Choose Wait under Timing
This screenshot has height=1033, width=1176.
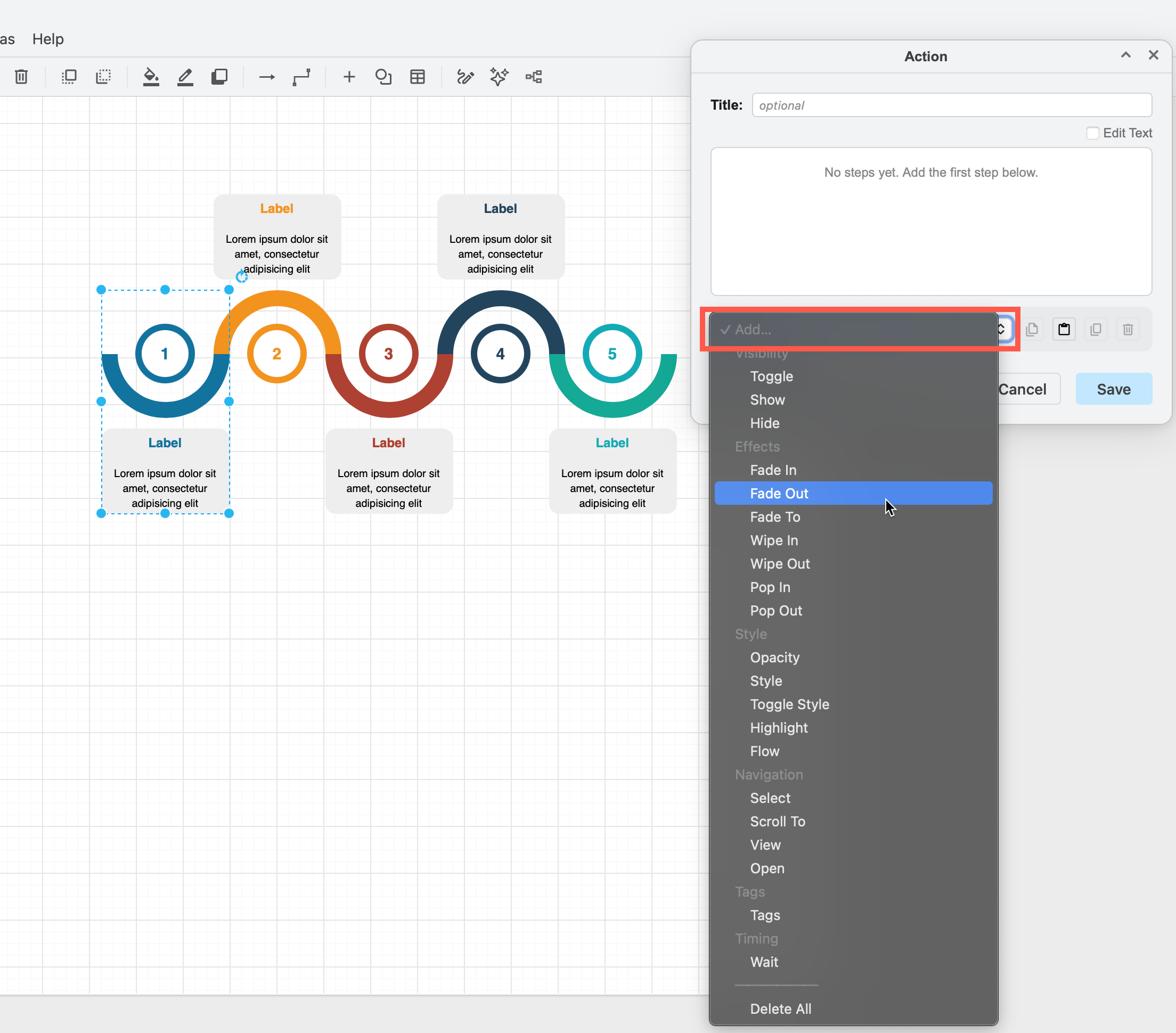tap(853, 962)
